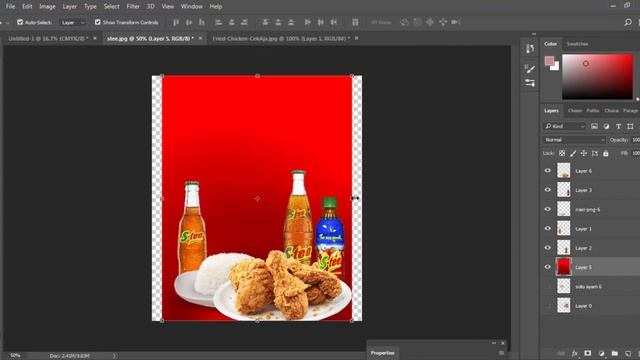Click the Distribute bottom edges icon

(291, 22)
